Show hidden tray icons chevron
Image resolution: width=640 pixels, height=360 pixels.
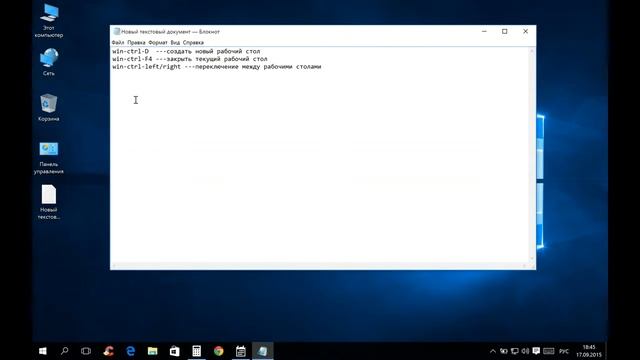click(493, 351)
